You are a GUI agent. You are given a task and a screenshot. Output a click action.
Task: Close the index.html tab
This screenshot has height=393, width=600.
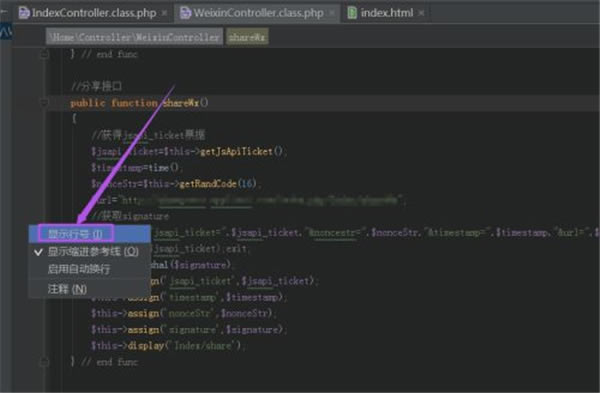pos(421,13)
